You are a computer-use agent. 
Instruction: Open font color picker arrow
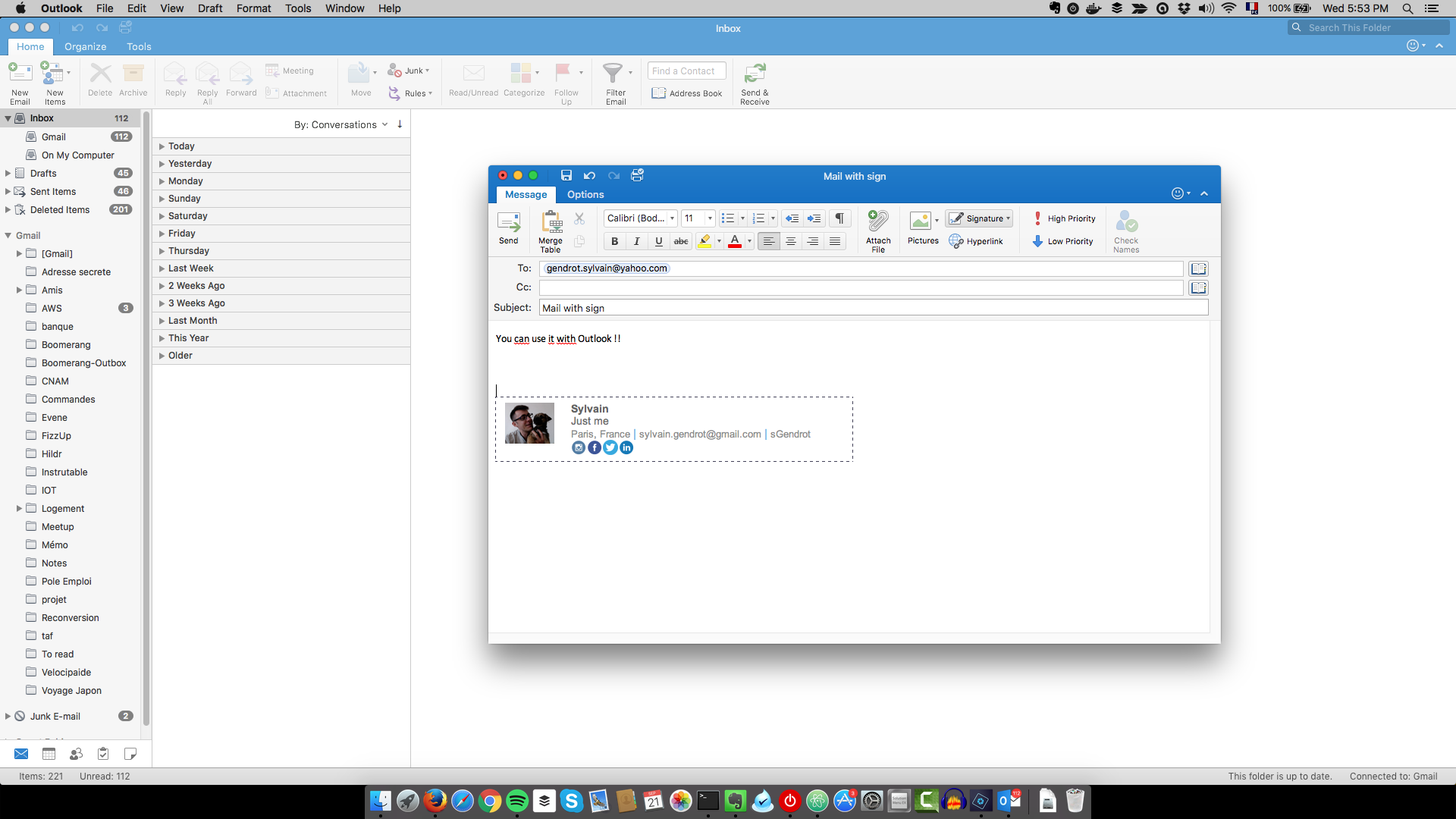pyautogui.click(x=749, y=241)
